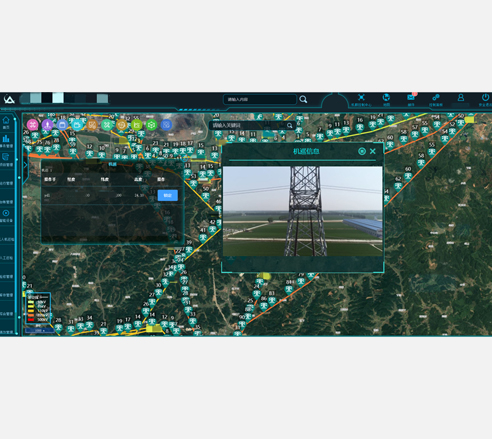This screenshot has width=492, height=439.
Task: Select the dark blue four-squares circle icon
Action: (166, 125)
